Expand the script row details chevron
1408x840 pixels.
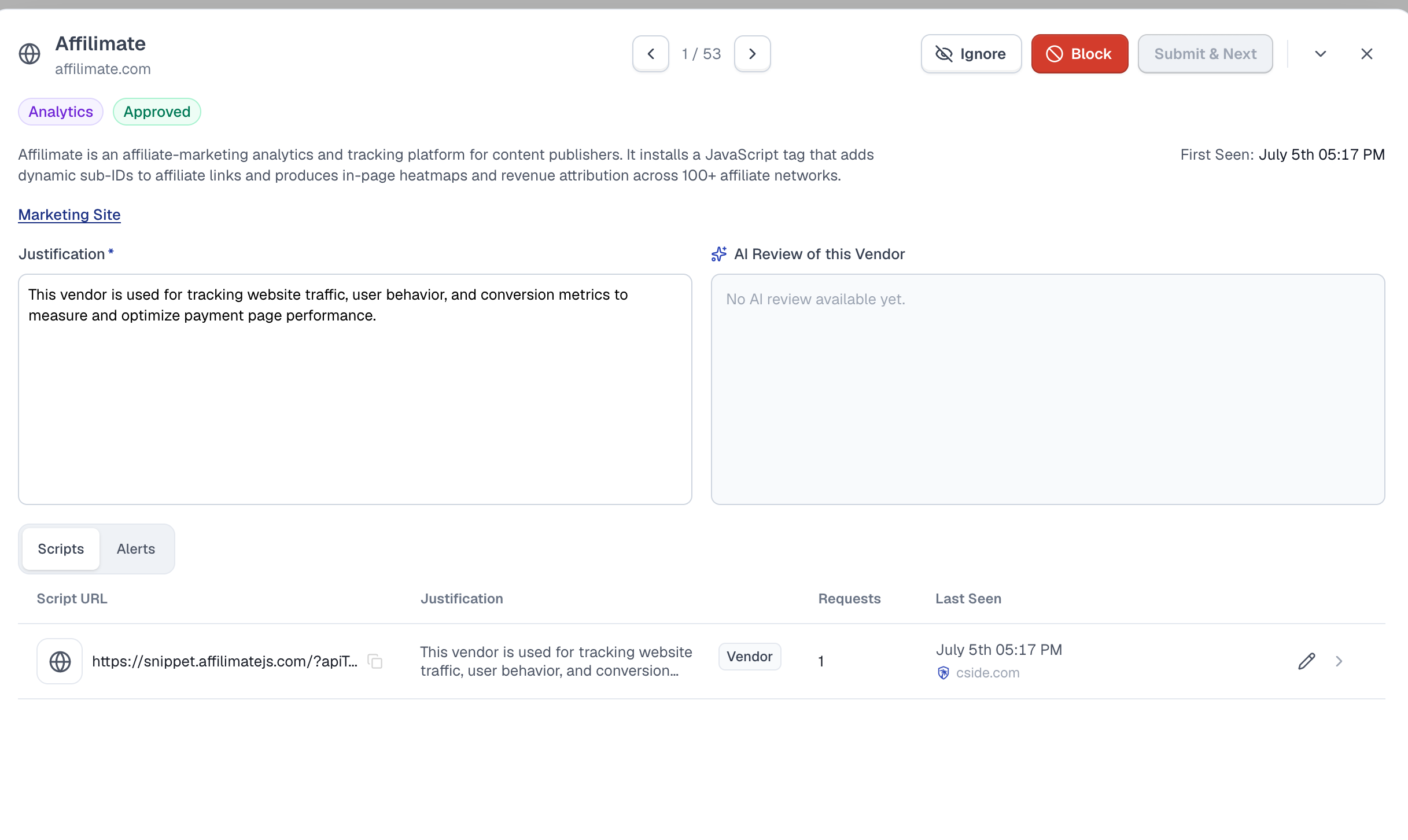(1339, 661)
